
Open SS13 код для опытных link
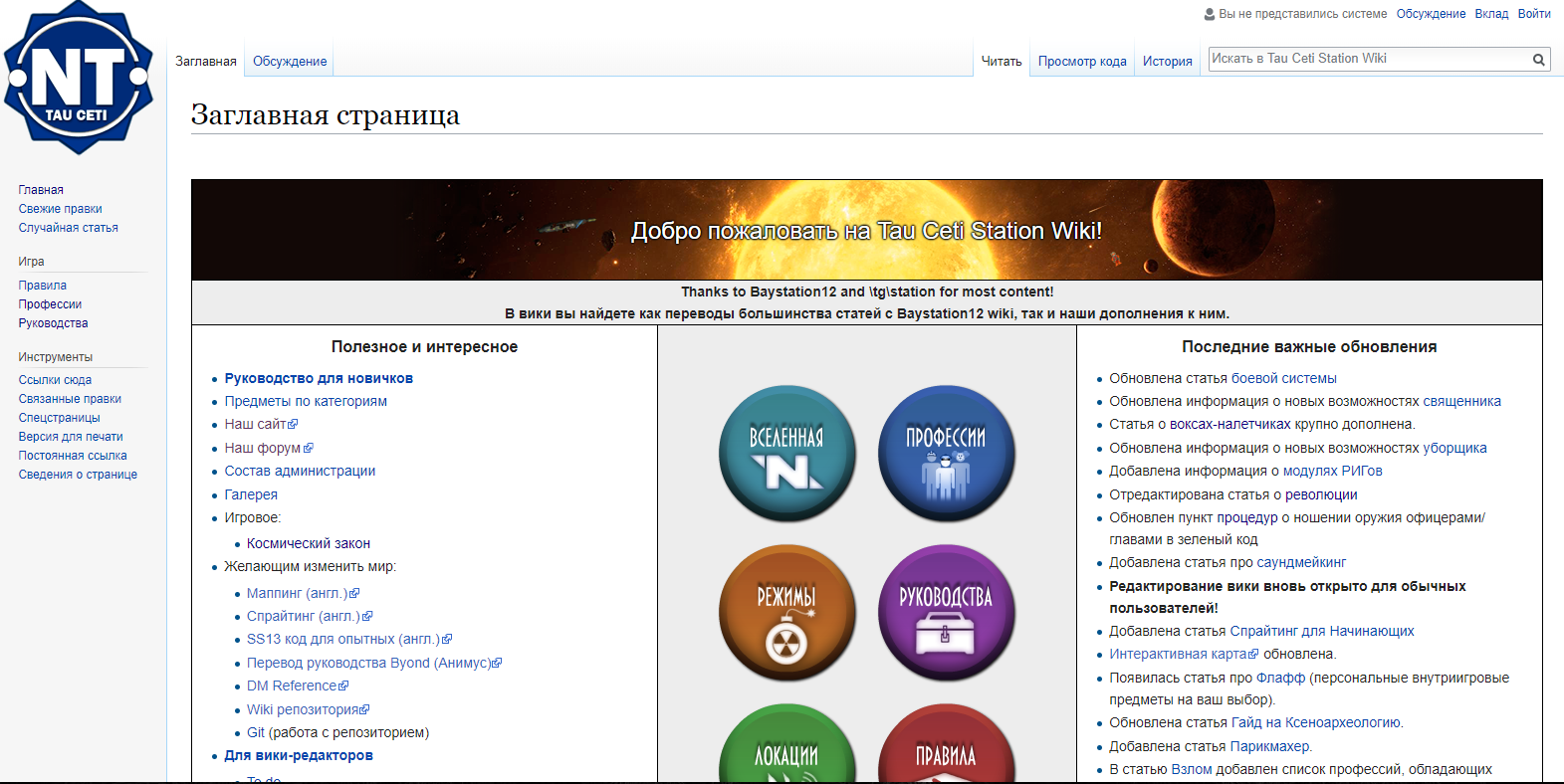349,639
